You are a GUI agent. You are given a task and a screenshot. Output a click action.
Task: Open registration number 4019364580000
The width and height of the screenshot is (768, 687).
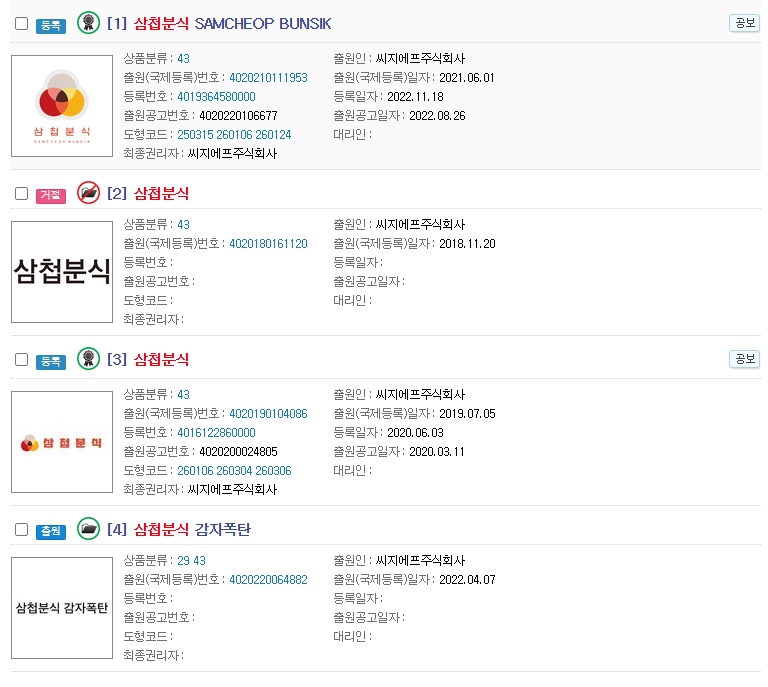click(216, 97)
